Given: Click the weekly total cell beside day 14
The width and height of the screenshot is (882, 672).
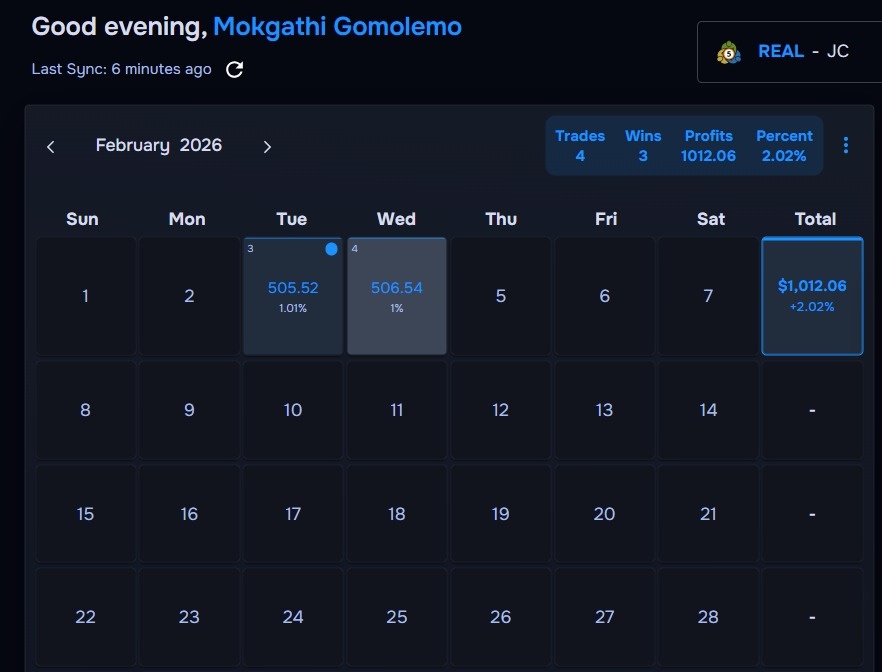Looking at the screenshot, I should pyautogui.click(x=812, y=410).
